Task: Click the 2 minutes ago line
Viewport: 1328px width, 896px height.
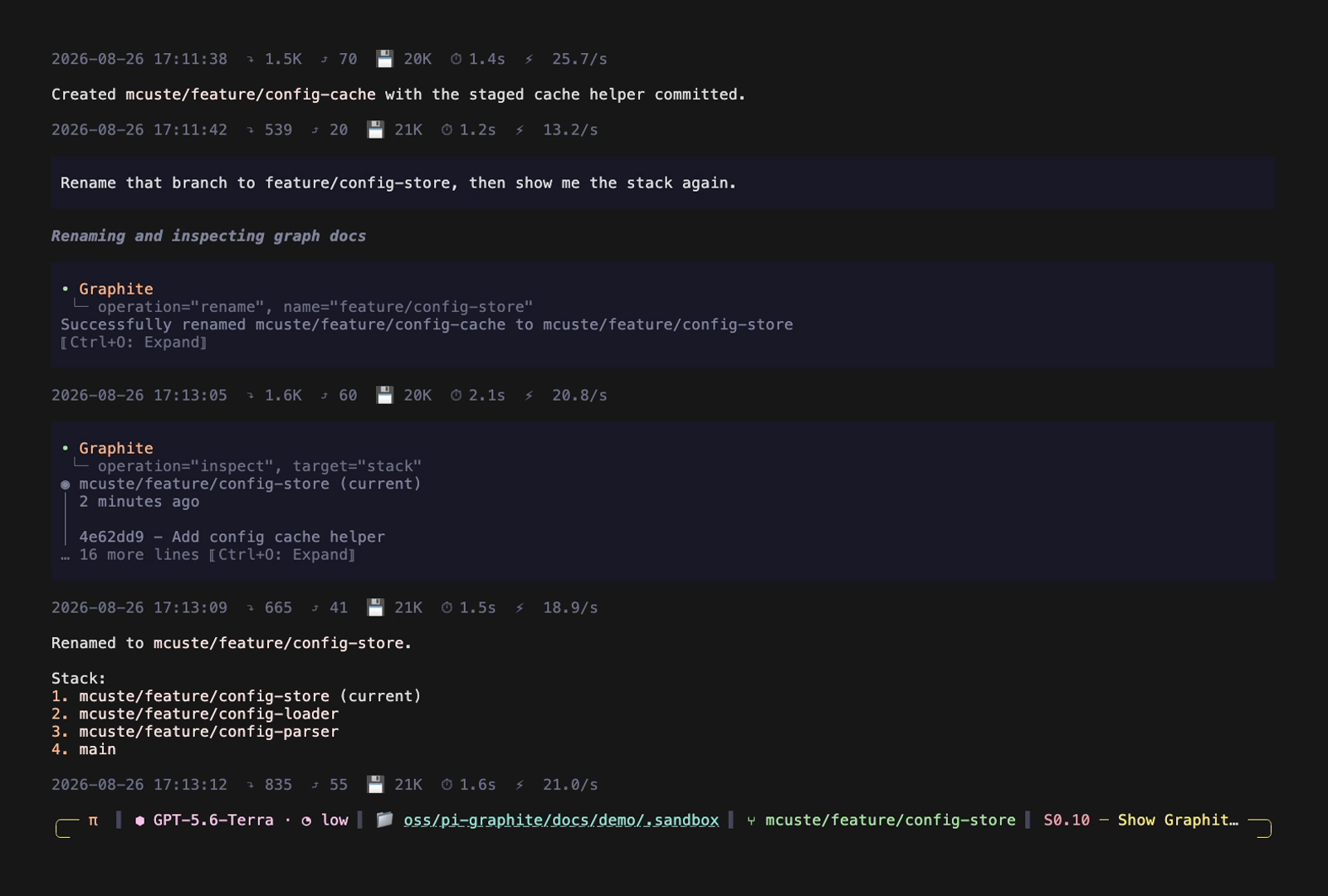Action: 139,502
